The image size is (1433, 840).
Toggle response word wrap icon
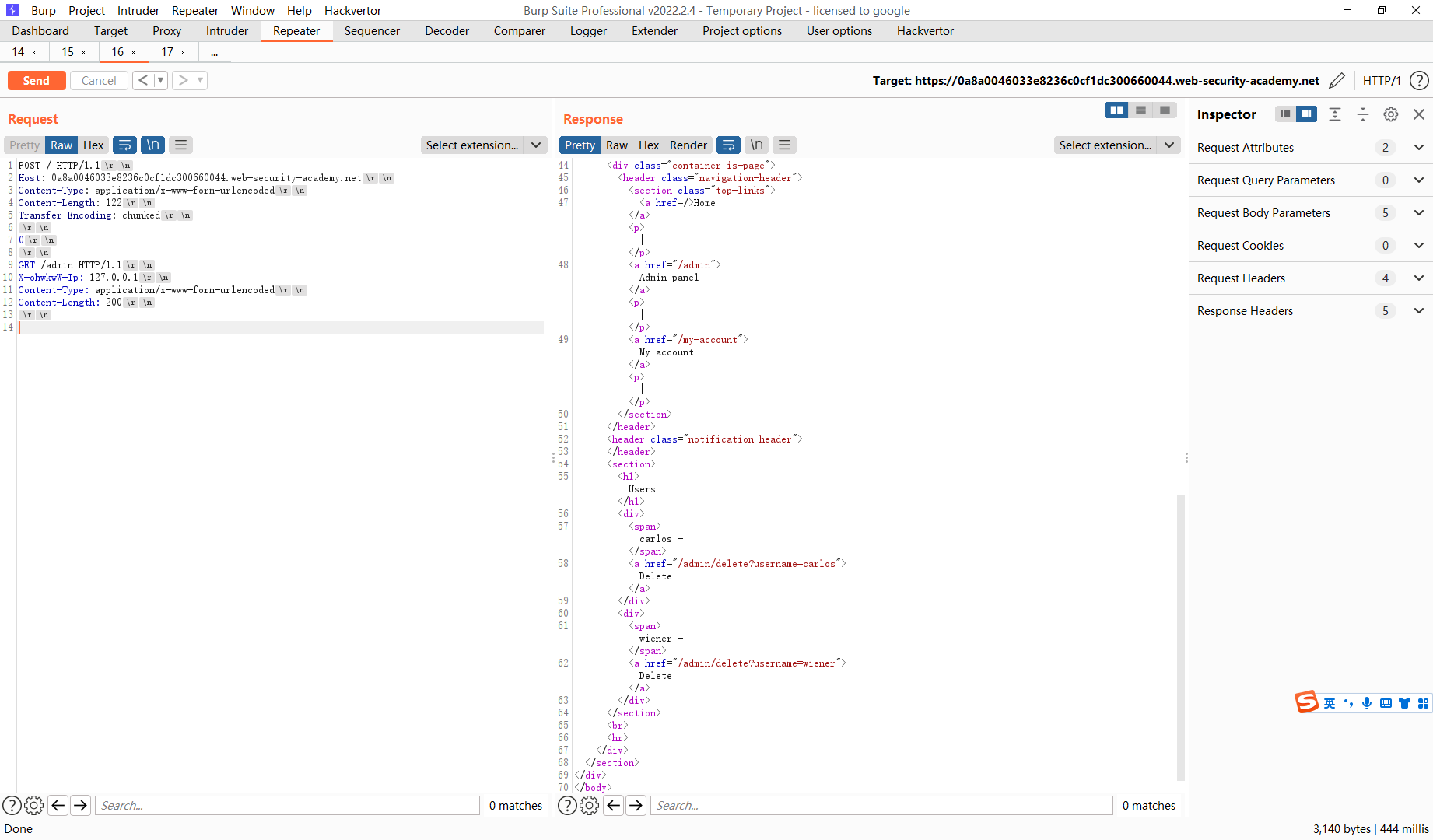coord(728,145)
